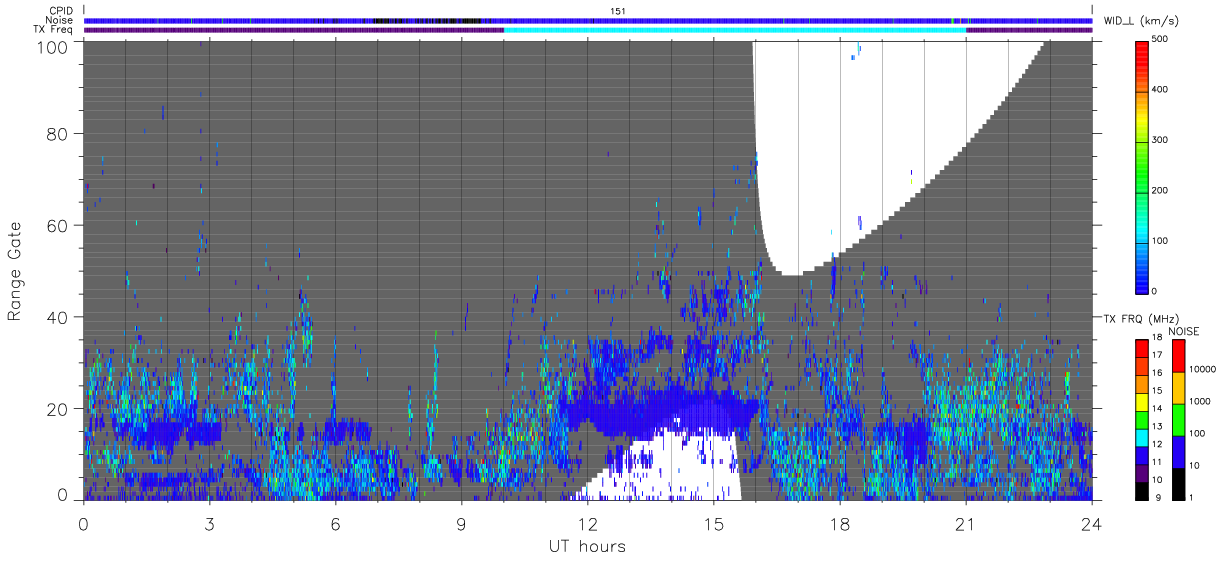Click the 10000 label on NOISE legend
1228x567 pixels.
click(x=1204, y=370)
